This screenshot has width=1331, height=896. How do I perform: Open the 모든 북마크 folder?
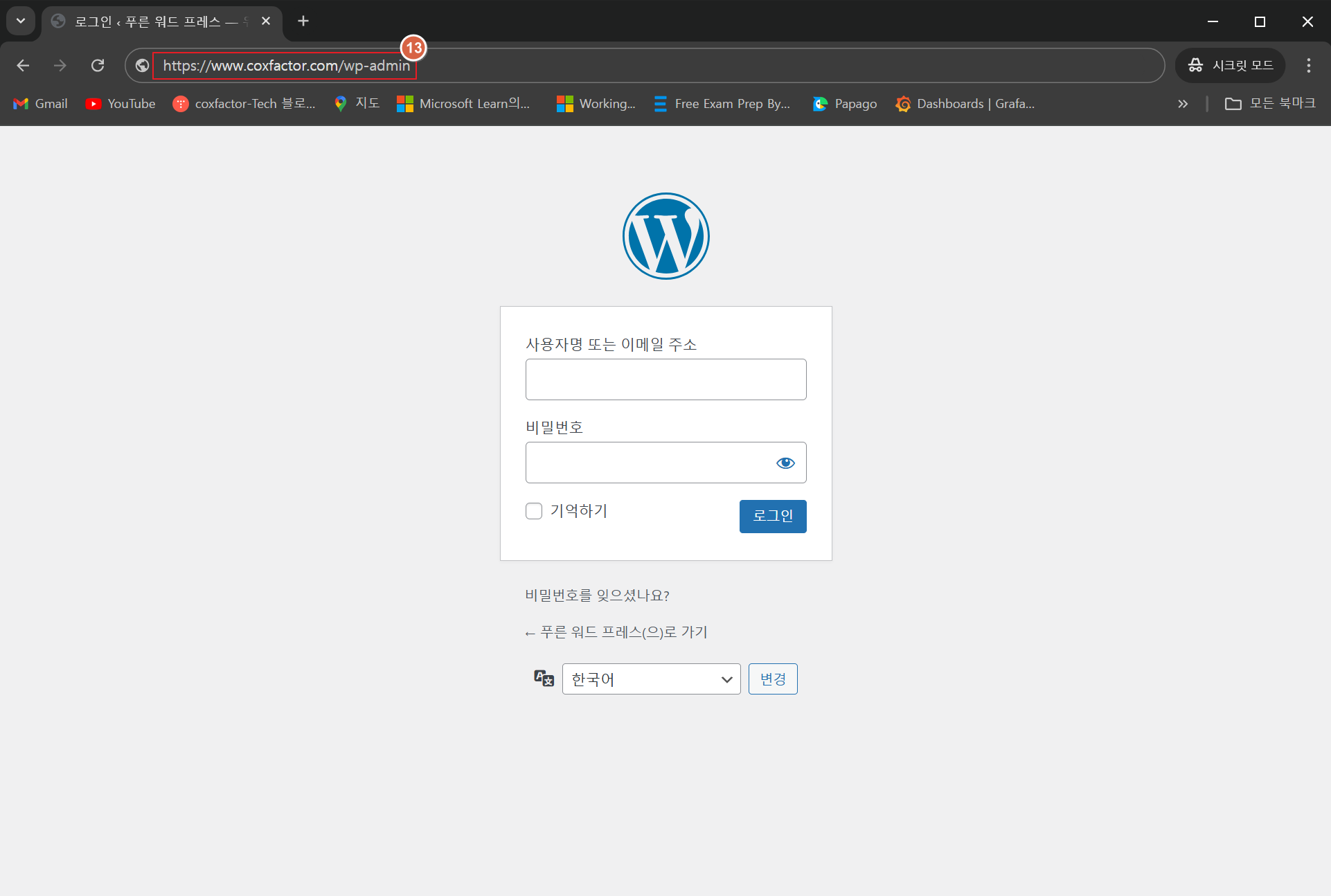pyautogui.click(x=1271, y=104)
